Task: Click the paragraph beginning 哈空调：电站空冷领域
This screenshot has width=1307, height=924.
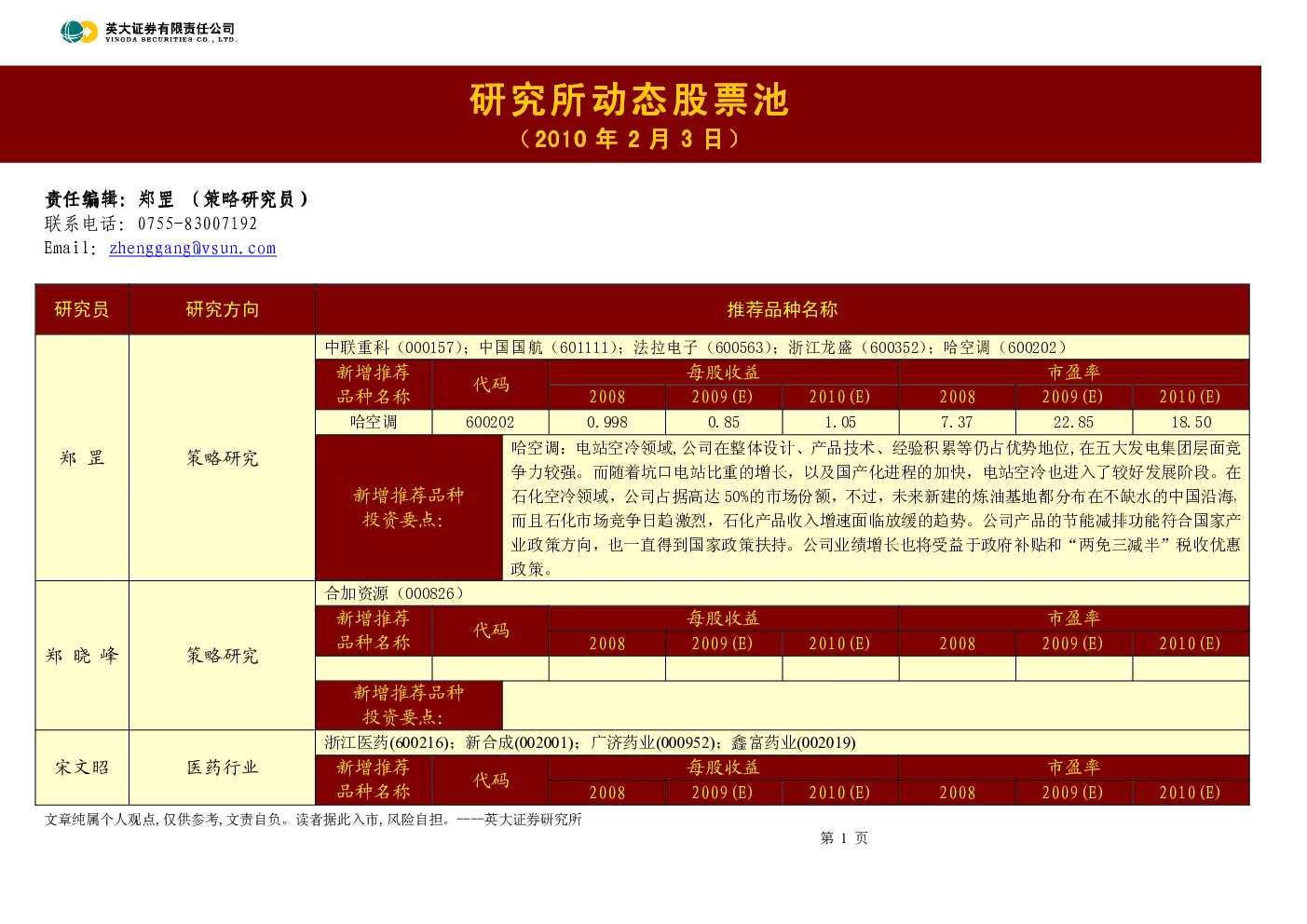Action: (x=876, y=509)
